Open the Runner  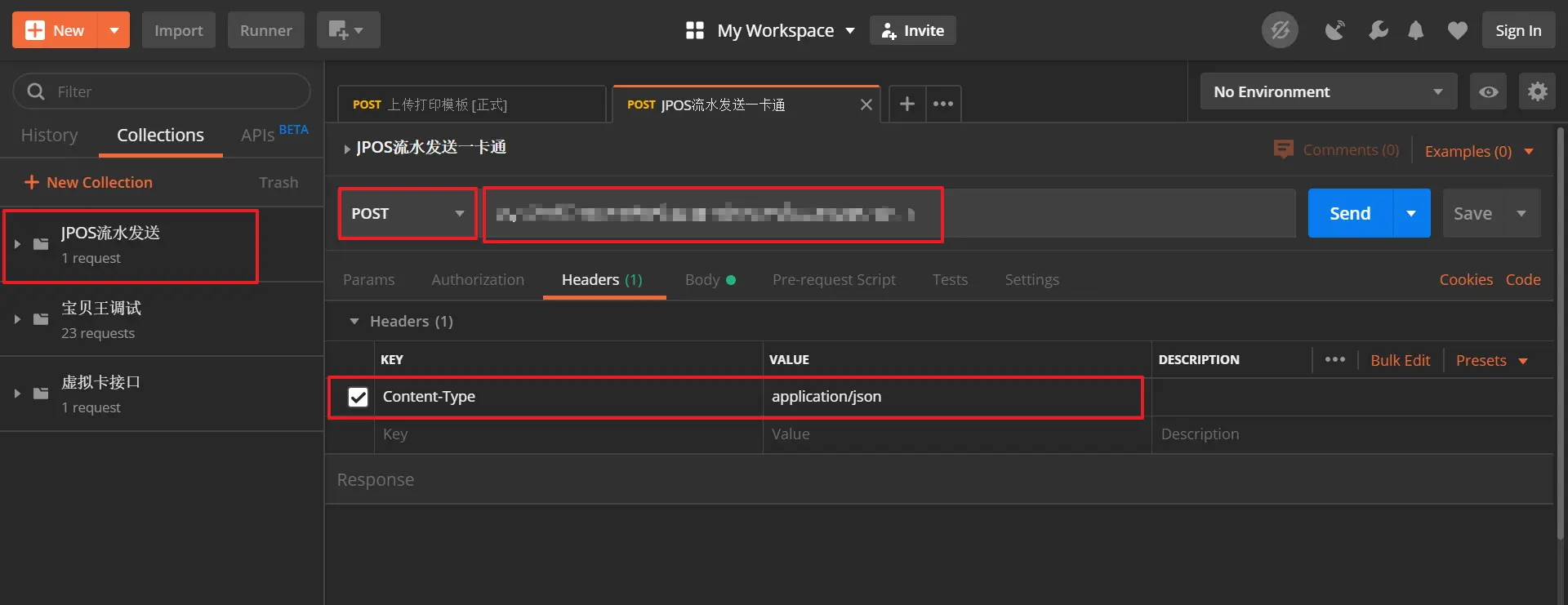265,30
